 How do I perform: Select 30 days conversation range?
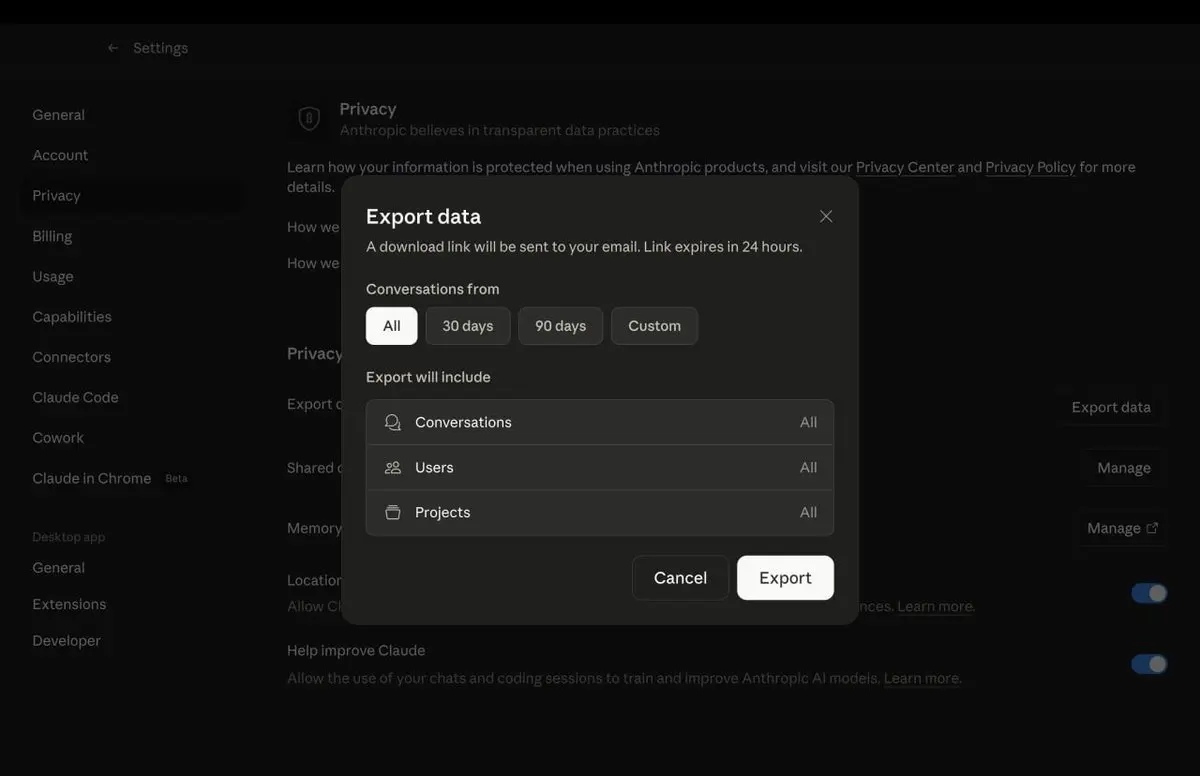[x=468, y=326]
